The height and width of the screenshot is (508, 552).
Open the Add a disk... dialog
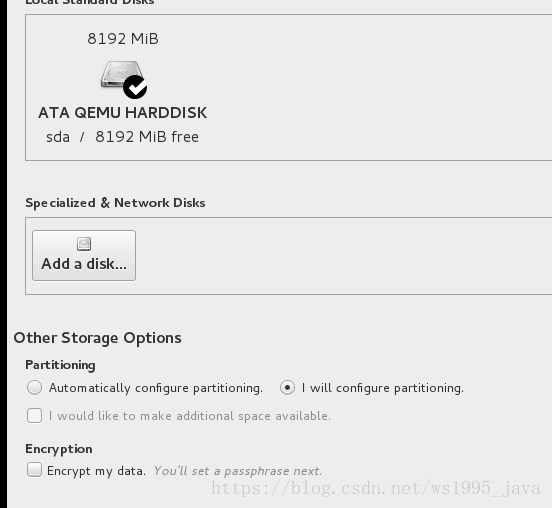pos(84,256)
